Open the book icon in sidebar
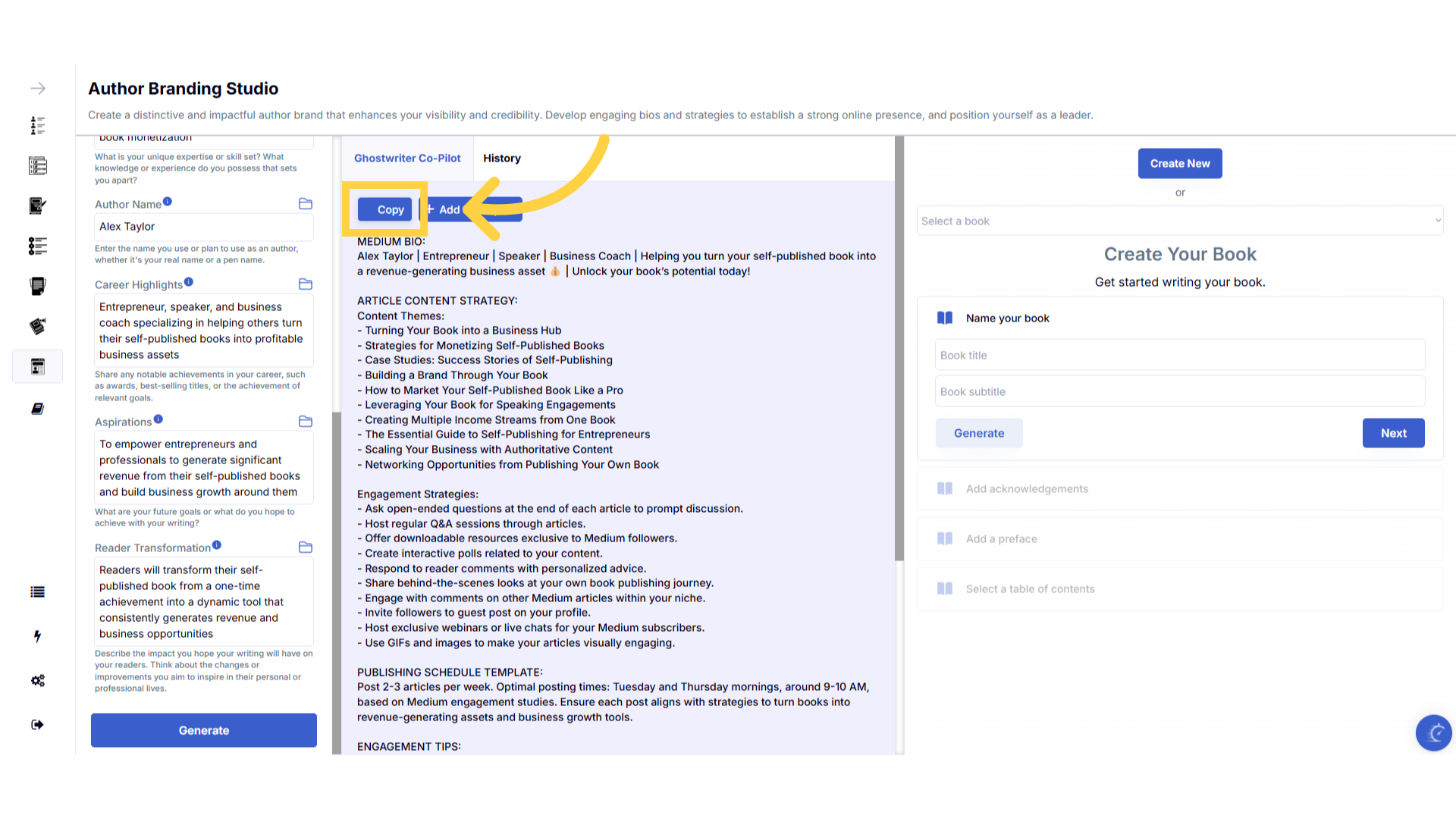This screenshot has height=819, width=1456. [37, 409]
